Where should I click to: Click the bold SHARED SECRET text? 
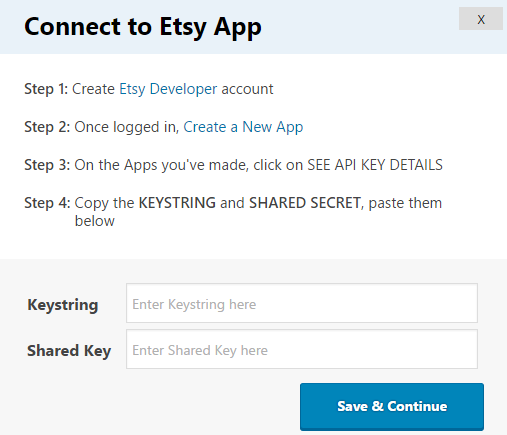305,203
